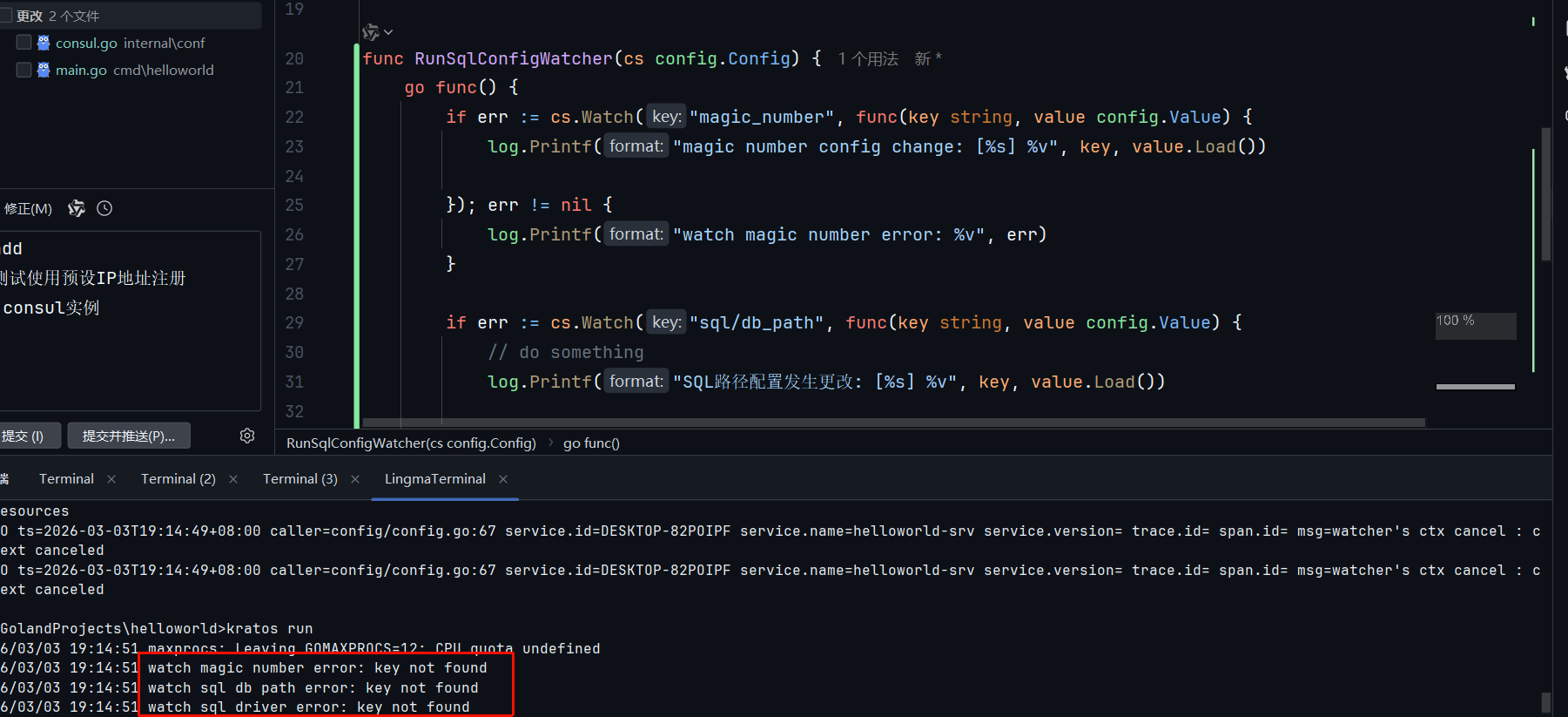
Task: Toggle the 更改 all-files checkbox
Action: click(x=6, y=16)
